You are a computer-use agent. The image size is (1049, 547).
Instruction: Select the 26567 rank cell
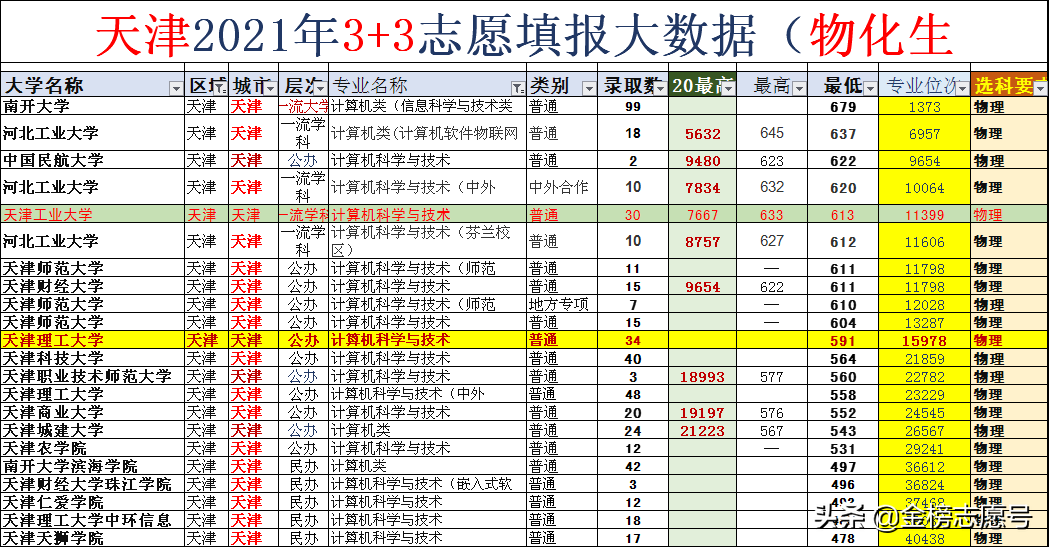click(925, 431)
